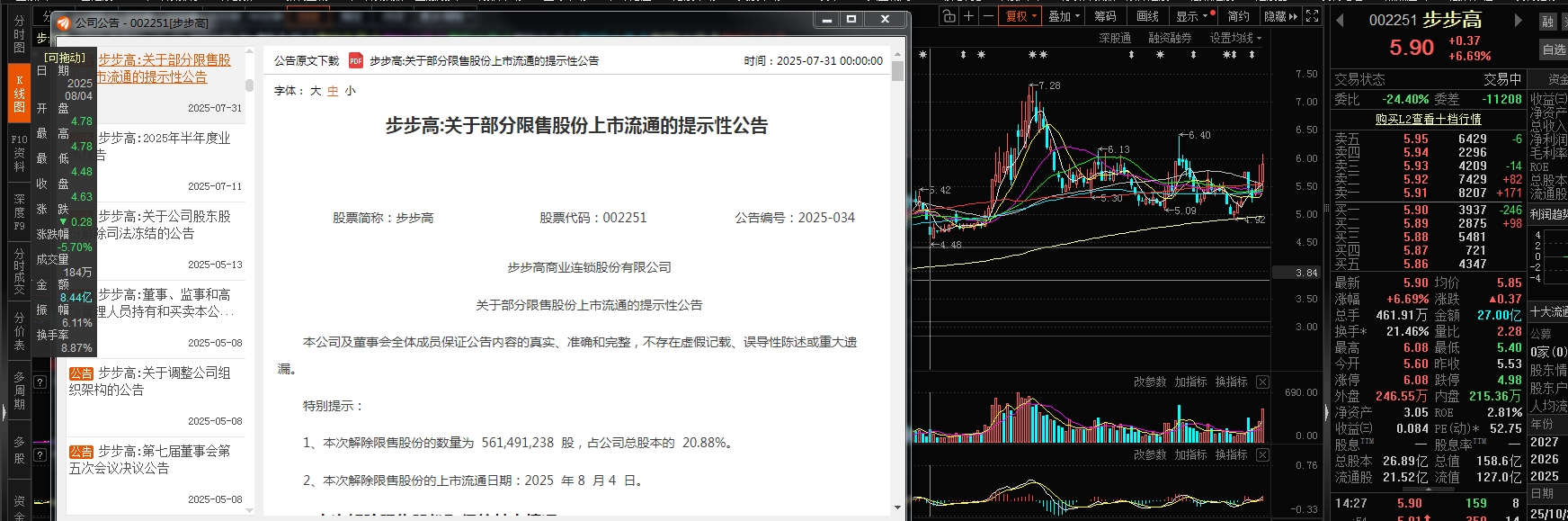The image size is (1568, 521).
Task: Go to previous stock with left arrow
Action: [x=1340, y=21]
